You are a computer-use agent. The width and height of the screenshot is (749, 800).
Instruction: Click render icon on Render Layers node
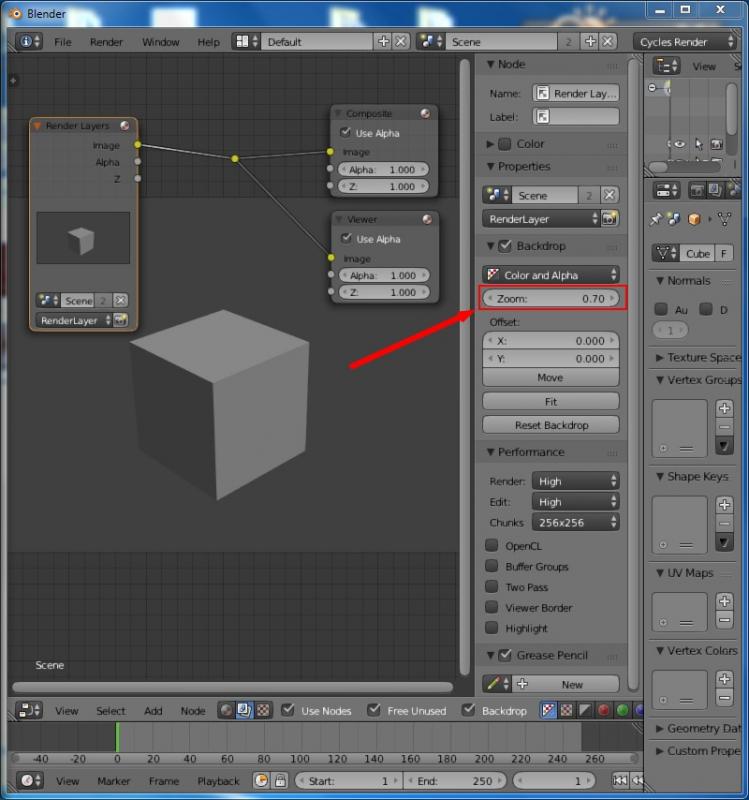[x=121, y=321]
